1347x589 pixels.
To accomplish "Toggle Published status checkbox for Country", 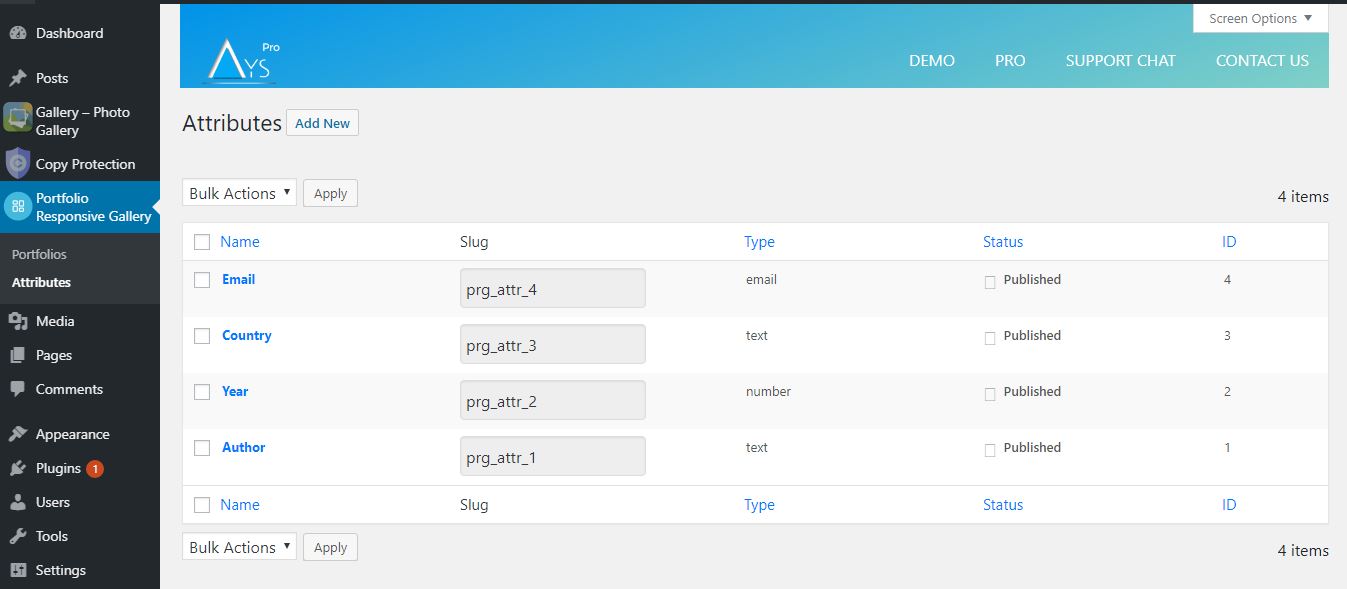I will click(990, 338).
